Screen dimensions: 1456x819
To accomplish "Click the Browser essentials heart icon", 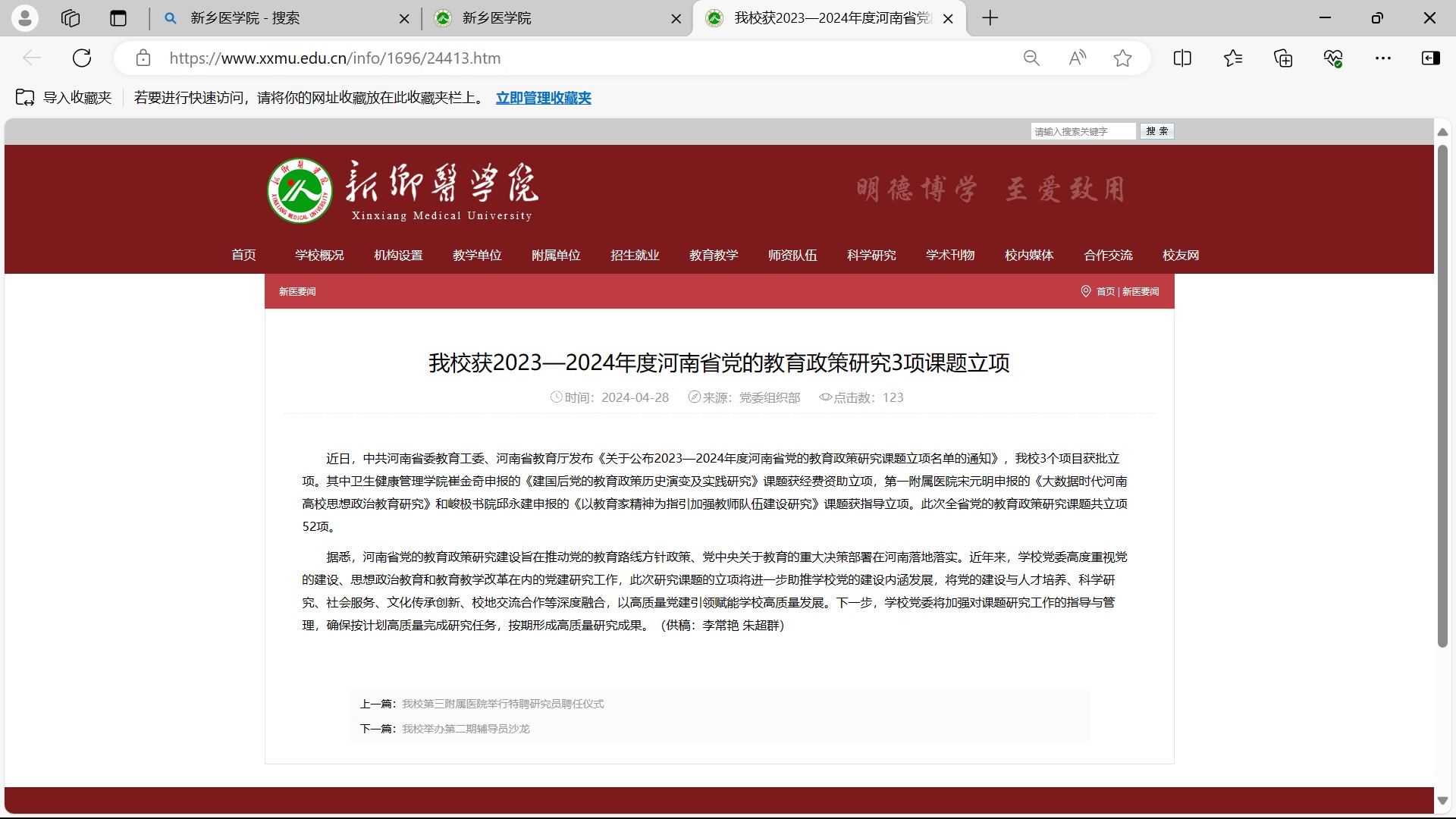I will (1333, 58).
